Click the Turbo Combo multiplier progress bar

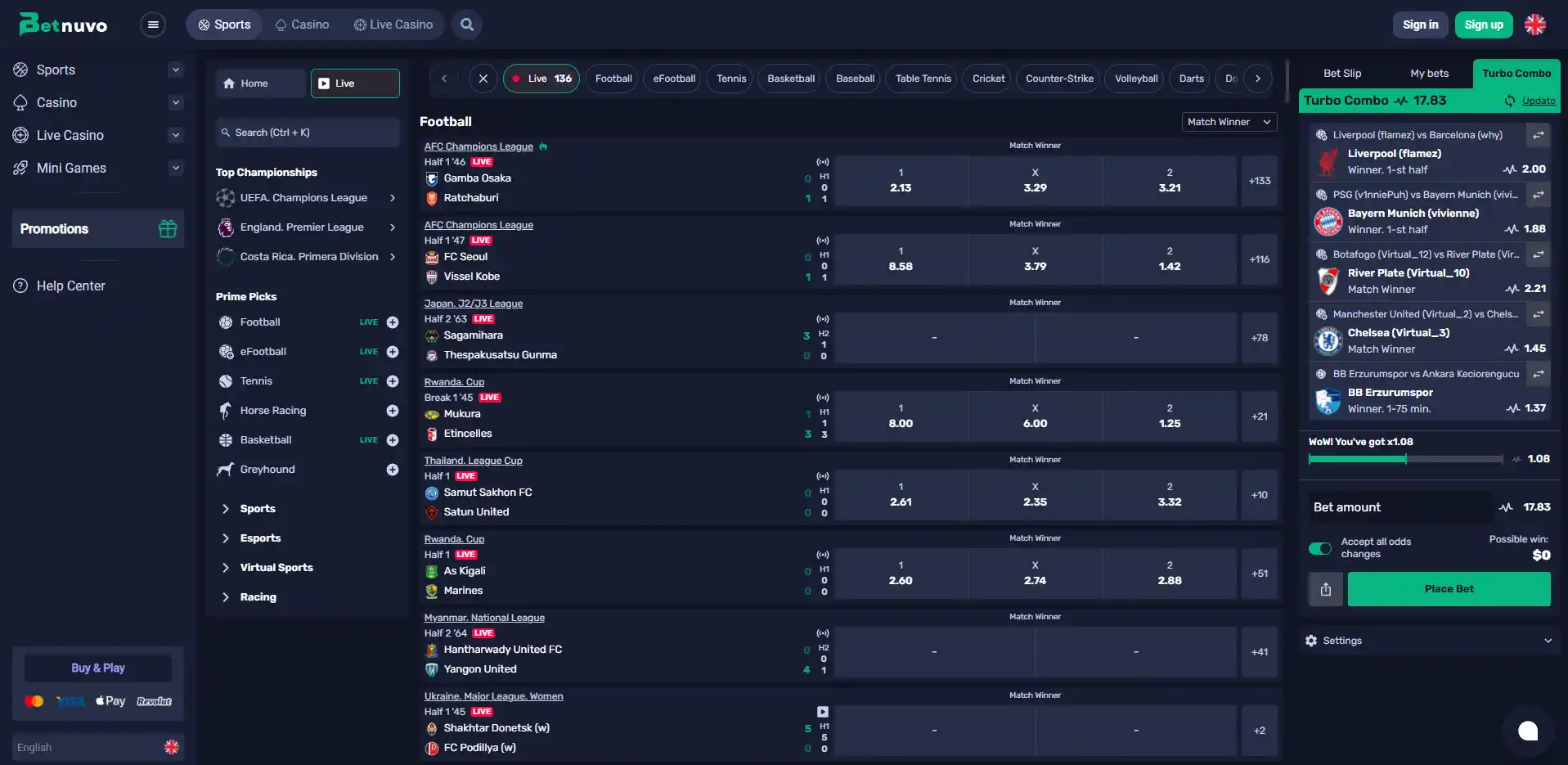click(x=1405, y=459)
